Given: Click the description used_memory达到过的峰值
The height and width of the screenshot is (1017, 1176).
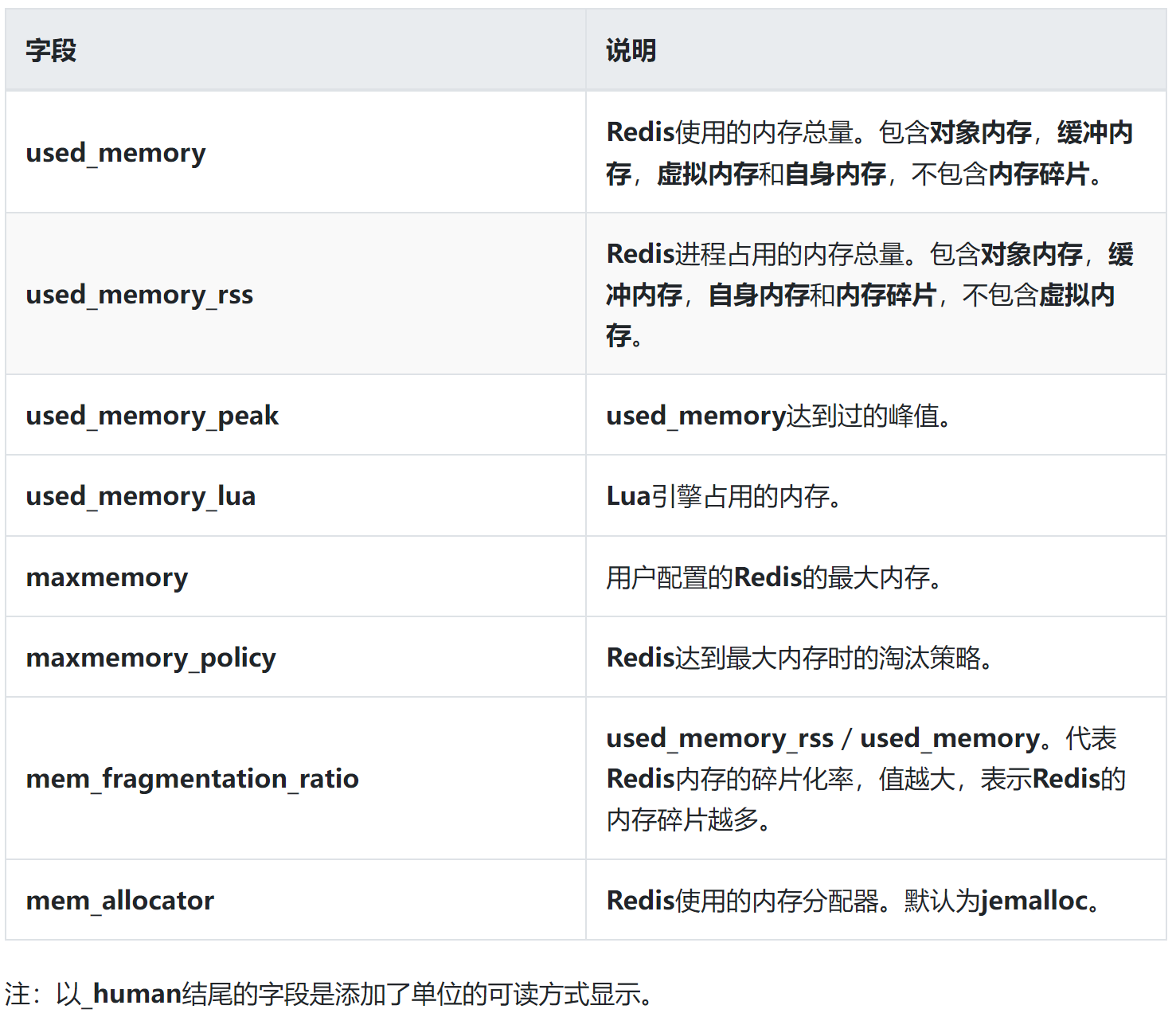Looking at the screenshot, I should [876, 415].
